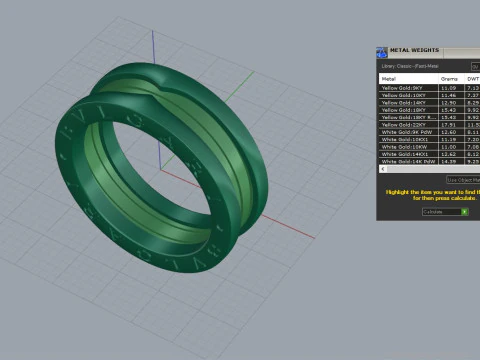Screen dimensions: 480x360
Task: Click the 11.09 grams value
Action: (448, 88)
